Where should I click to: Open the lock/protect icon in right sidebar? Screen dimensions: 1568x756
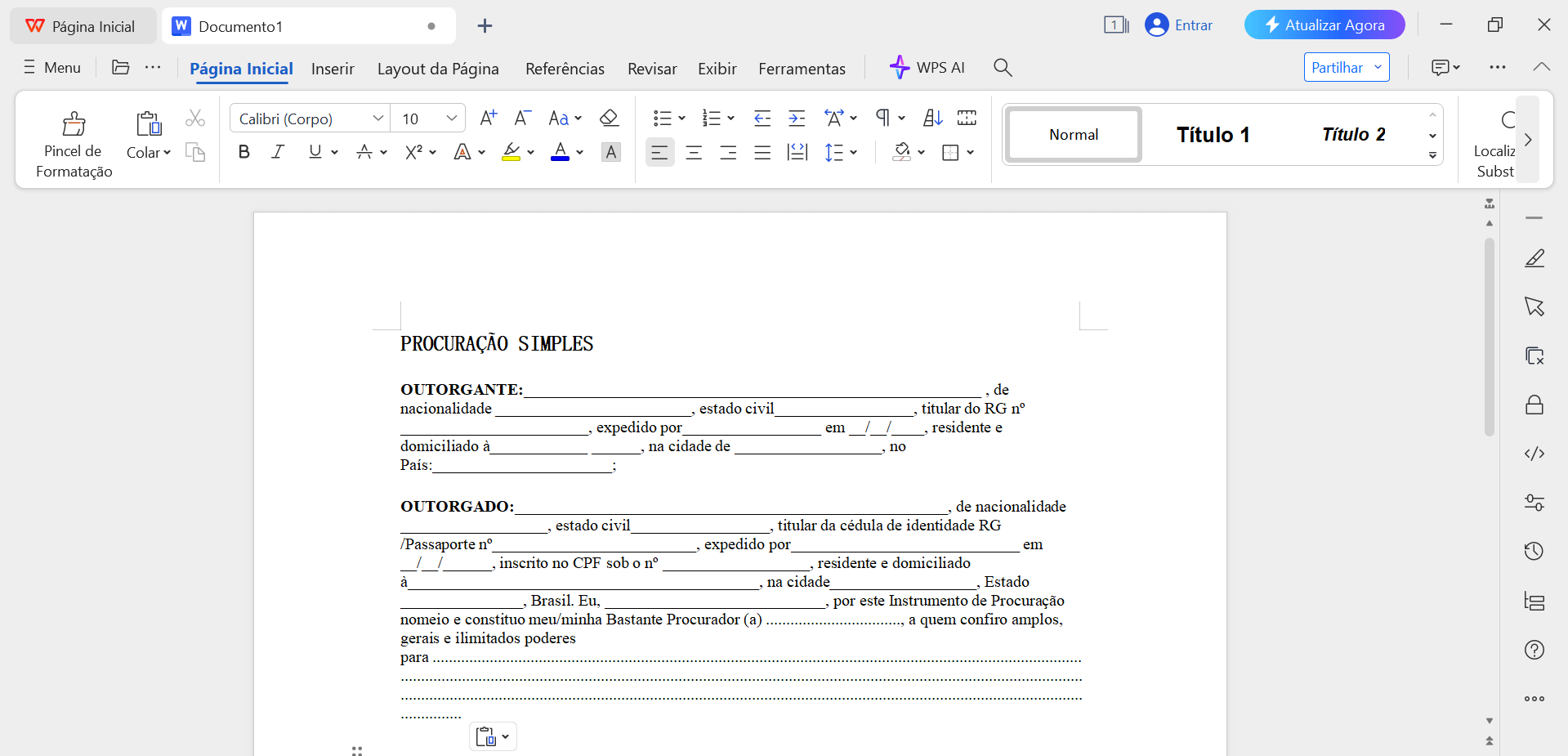1534,405
